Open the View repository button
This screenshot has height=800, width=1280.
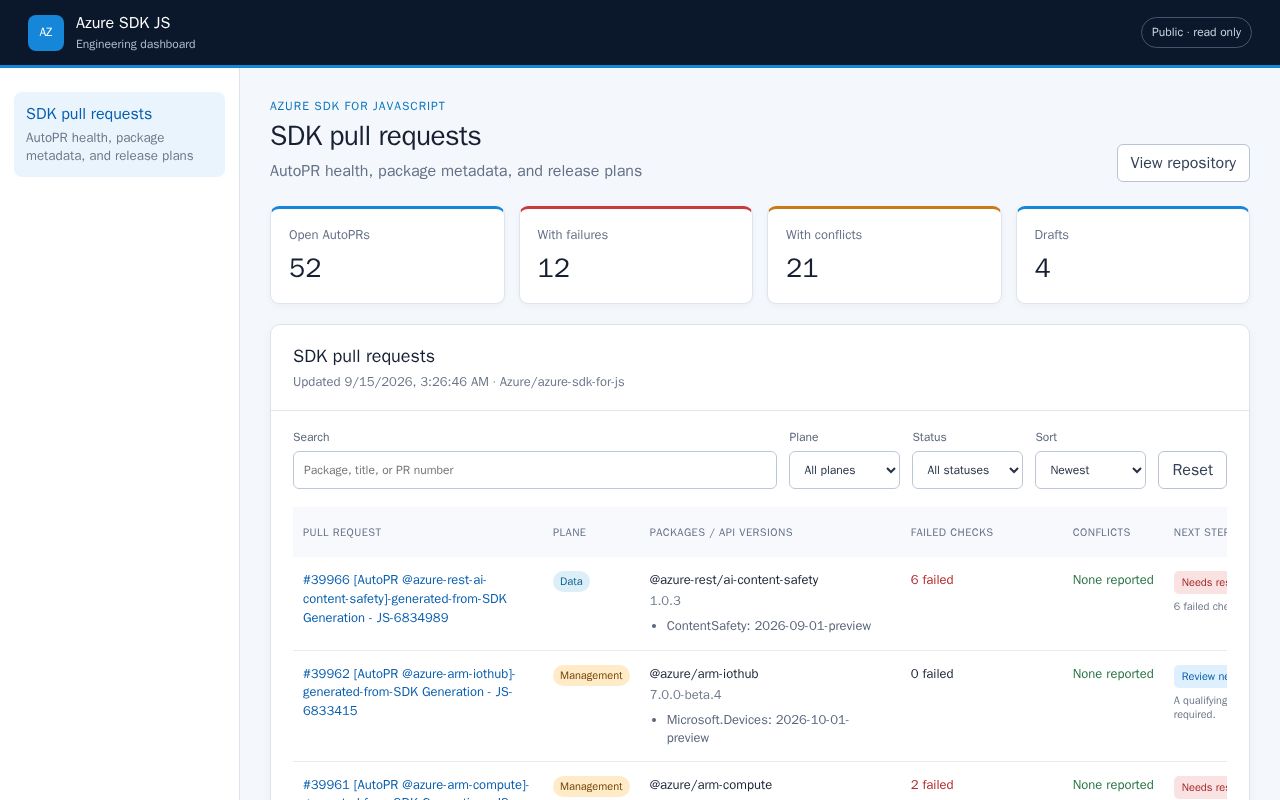point(1183,163)
